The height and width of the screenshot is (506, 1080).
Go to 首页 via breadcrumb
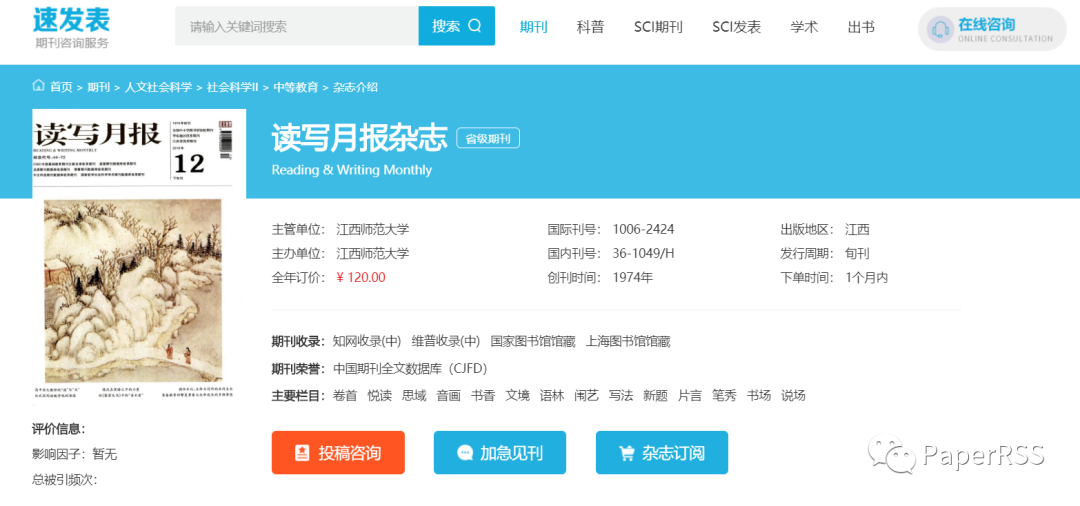point(61,87)
